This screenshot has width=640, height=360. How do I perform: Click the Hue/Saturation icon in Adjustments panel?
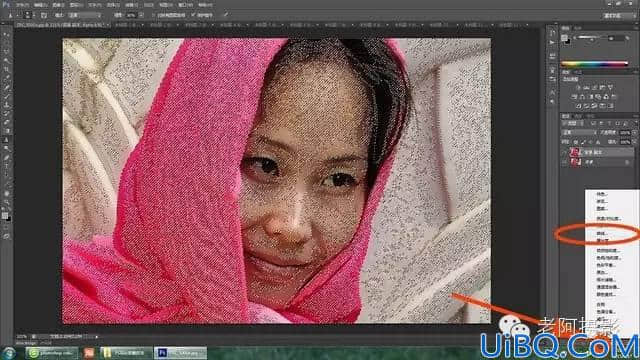[573, 97]
